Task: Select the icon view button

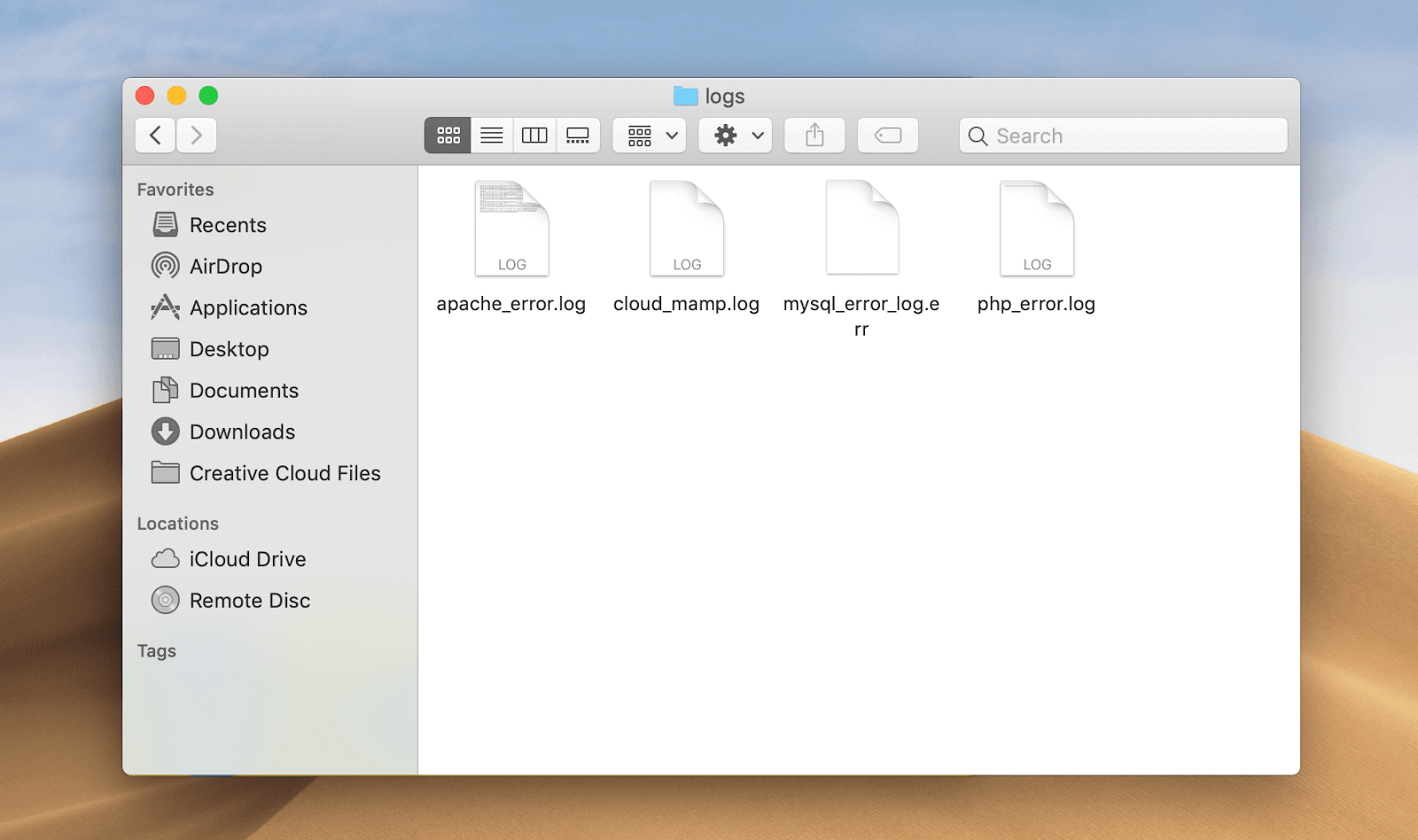Action: point(448,135)
